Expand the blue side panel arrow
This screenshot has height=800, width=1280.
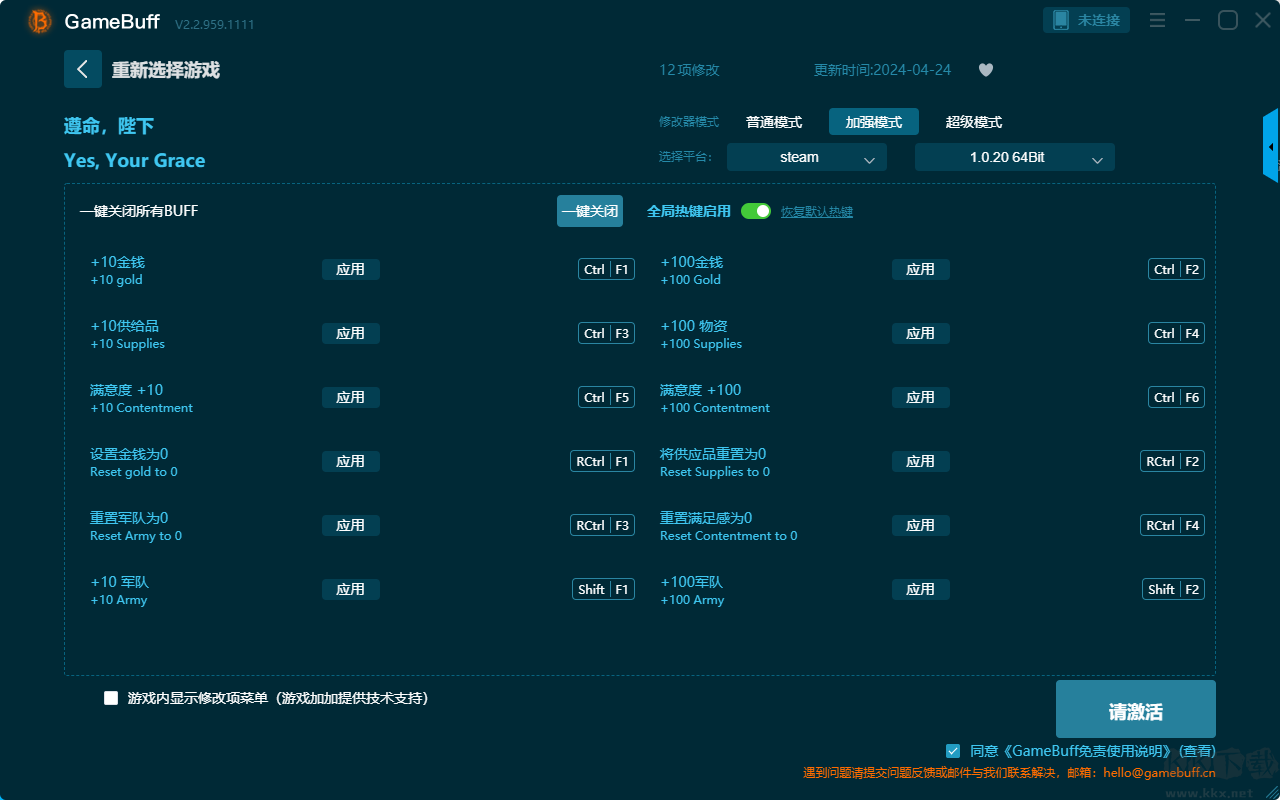[1271, 147]
